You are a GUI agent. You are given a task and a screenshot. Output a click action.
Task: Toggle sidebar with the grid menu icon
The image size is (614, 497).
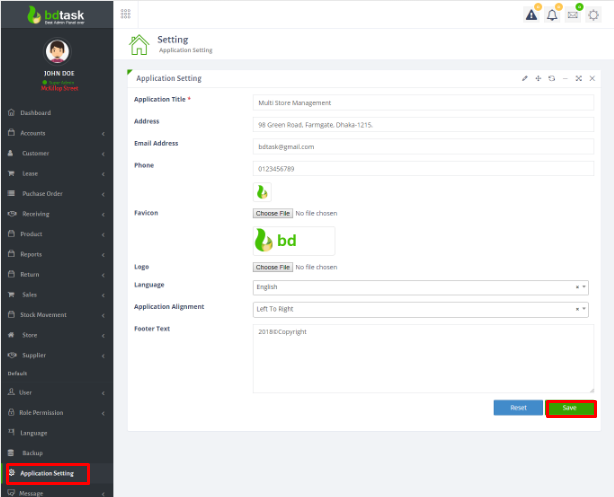coord(125,13)
